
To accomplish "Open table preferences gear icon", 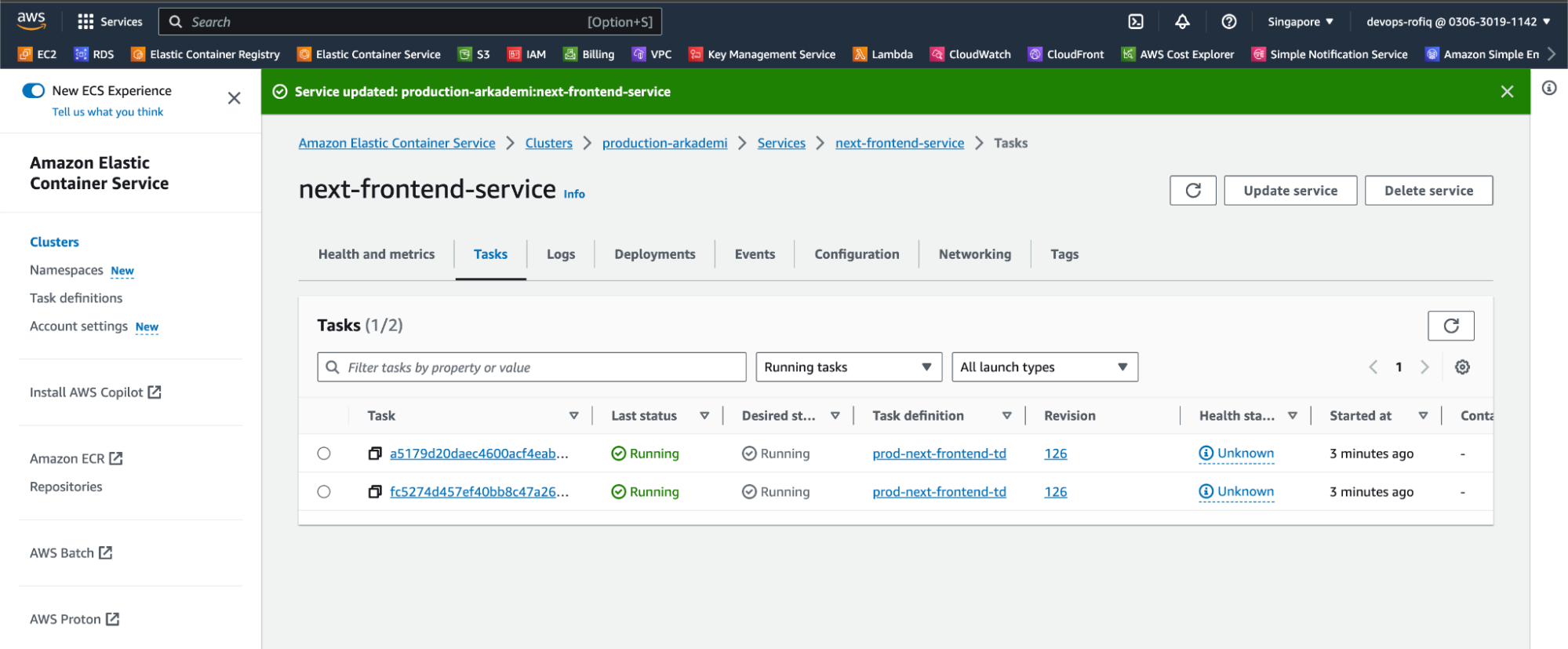I will [x=1462, y=367].
